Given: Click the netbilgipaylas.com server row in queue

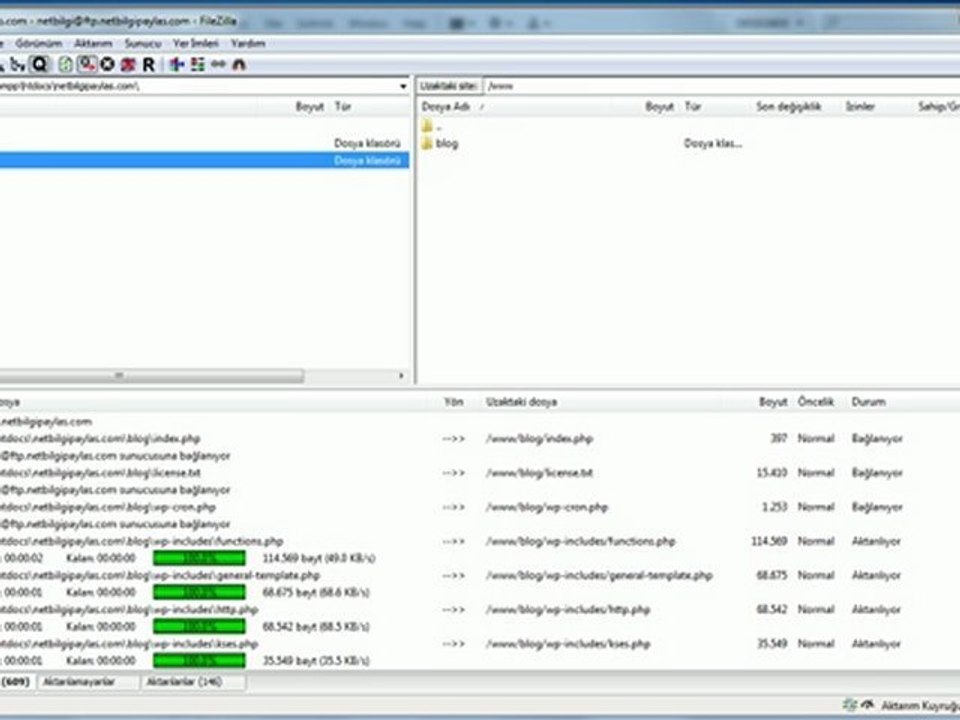Looking at the screenshot, I should [47, 422].
